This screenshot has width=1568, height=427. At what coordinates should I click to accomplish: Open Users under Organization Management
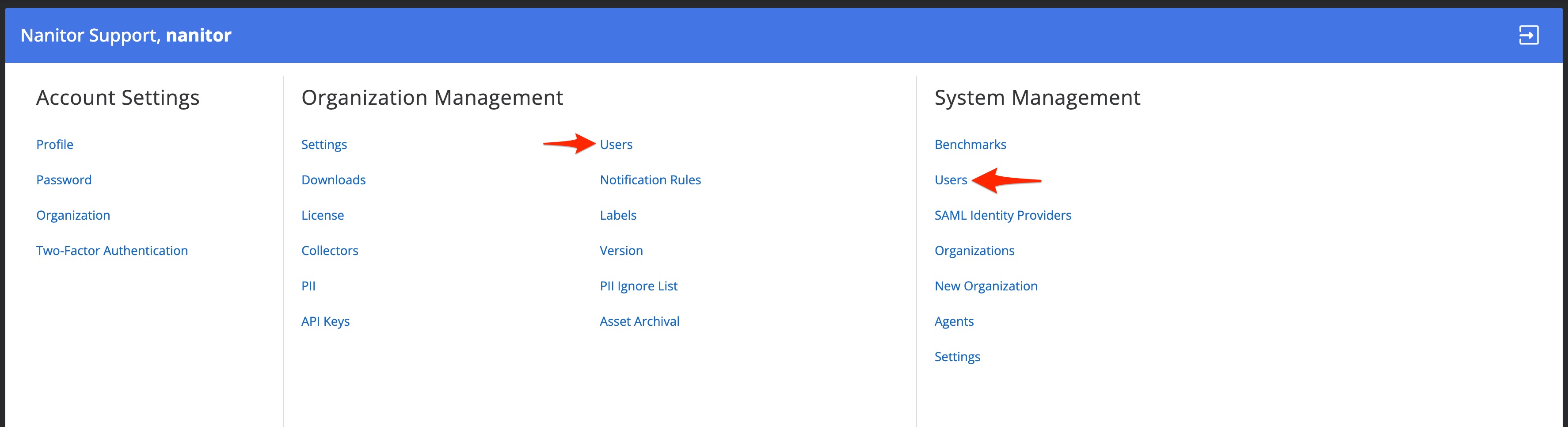(616, 145)
